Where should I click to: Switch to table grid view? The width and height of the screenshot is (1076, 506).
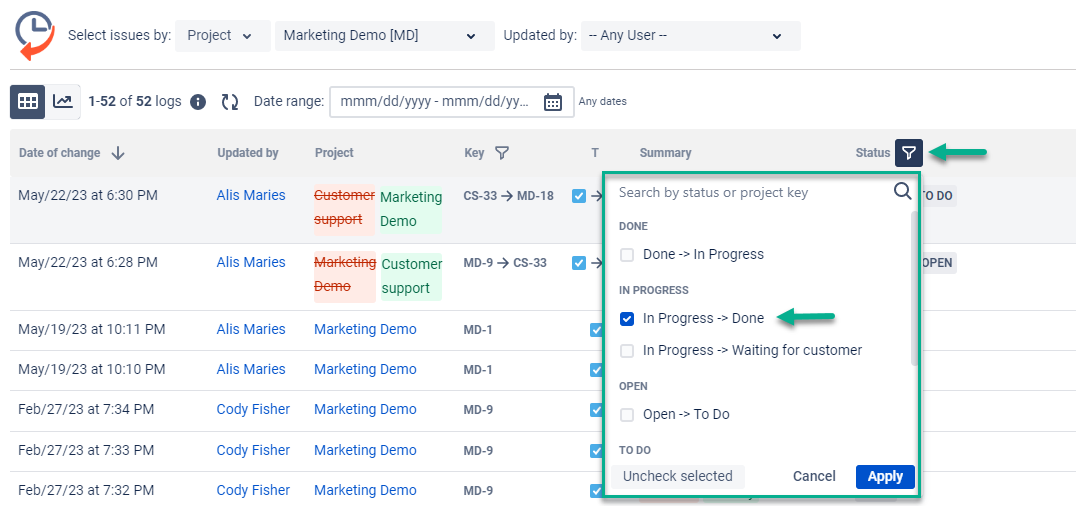click(x=28, y=101)
